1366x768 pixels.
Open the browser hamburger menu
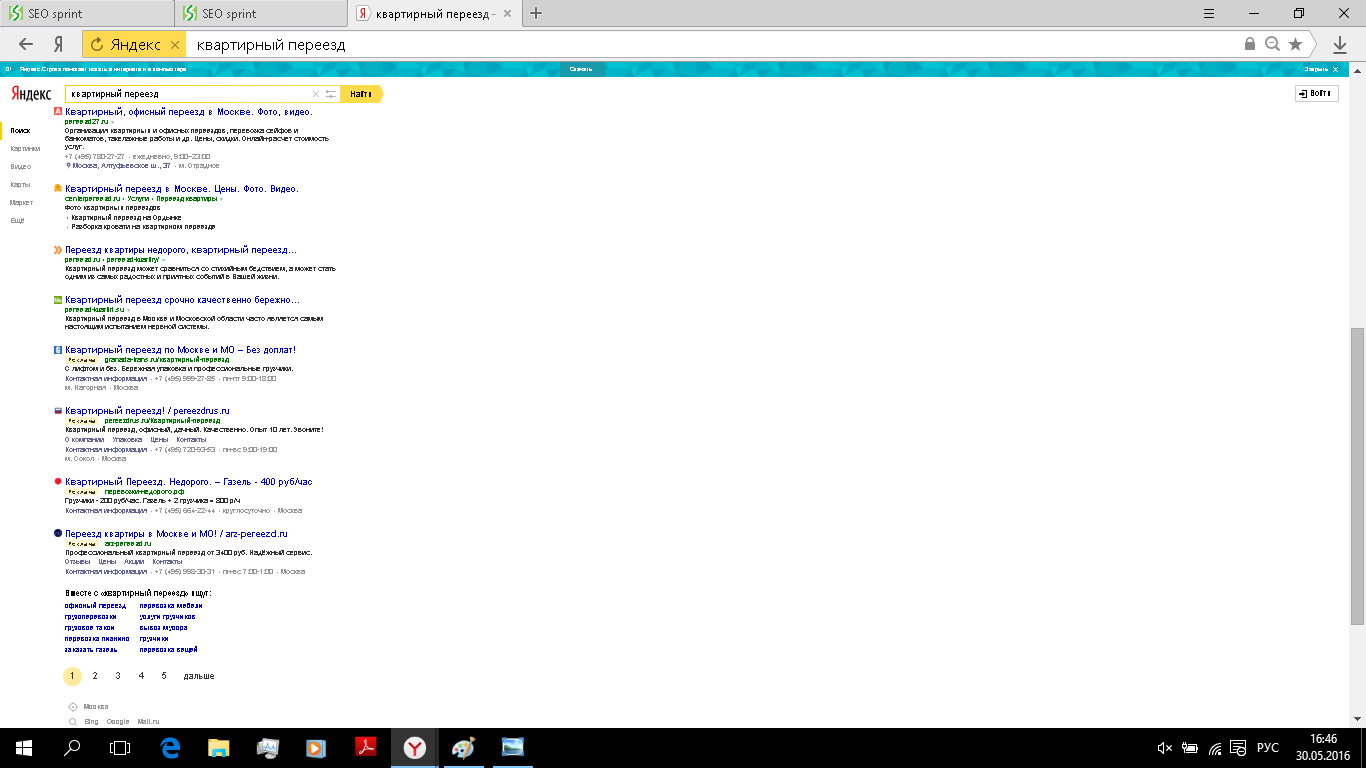click(1209, 13)
